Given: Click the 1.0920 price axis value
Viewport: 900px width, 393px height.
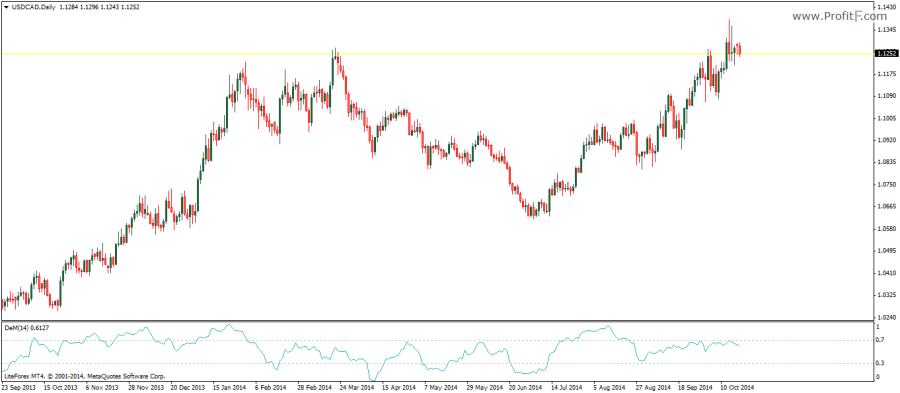Looking at the screenshot, I should click(x=885, y=140).
